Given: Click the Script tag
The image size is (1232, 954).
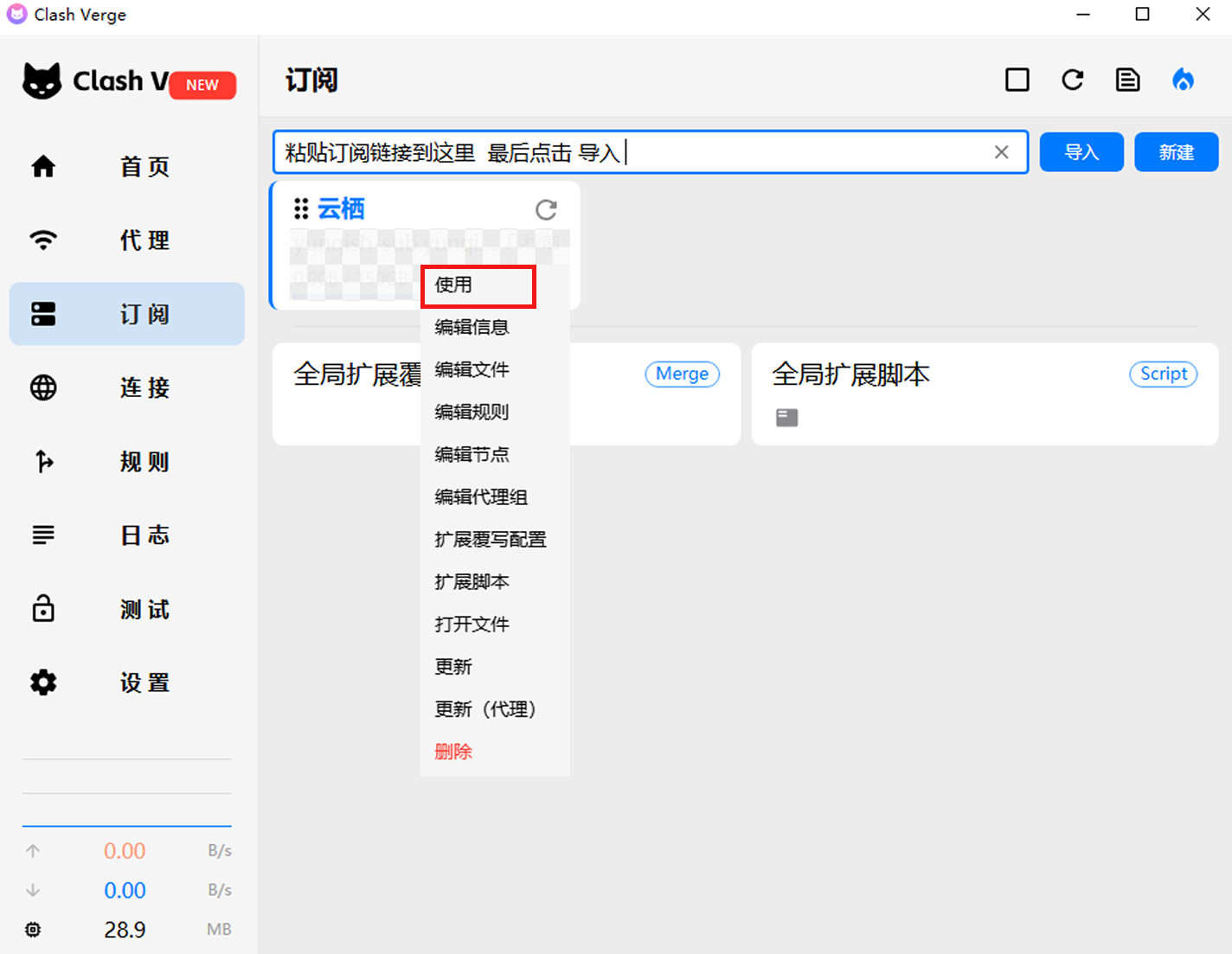Looking at the screenshot, I should click(x=1164, y=374).
